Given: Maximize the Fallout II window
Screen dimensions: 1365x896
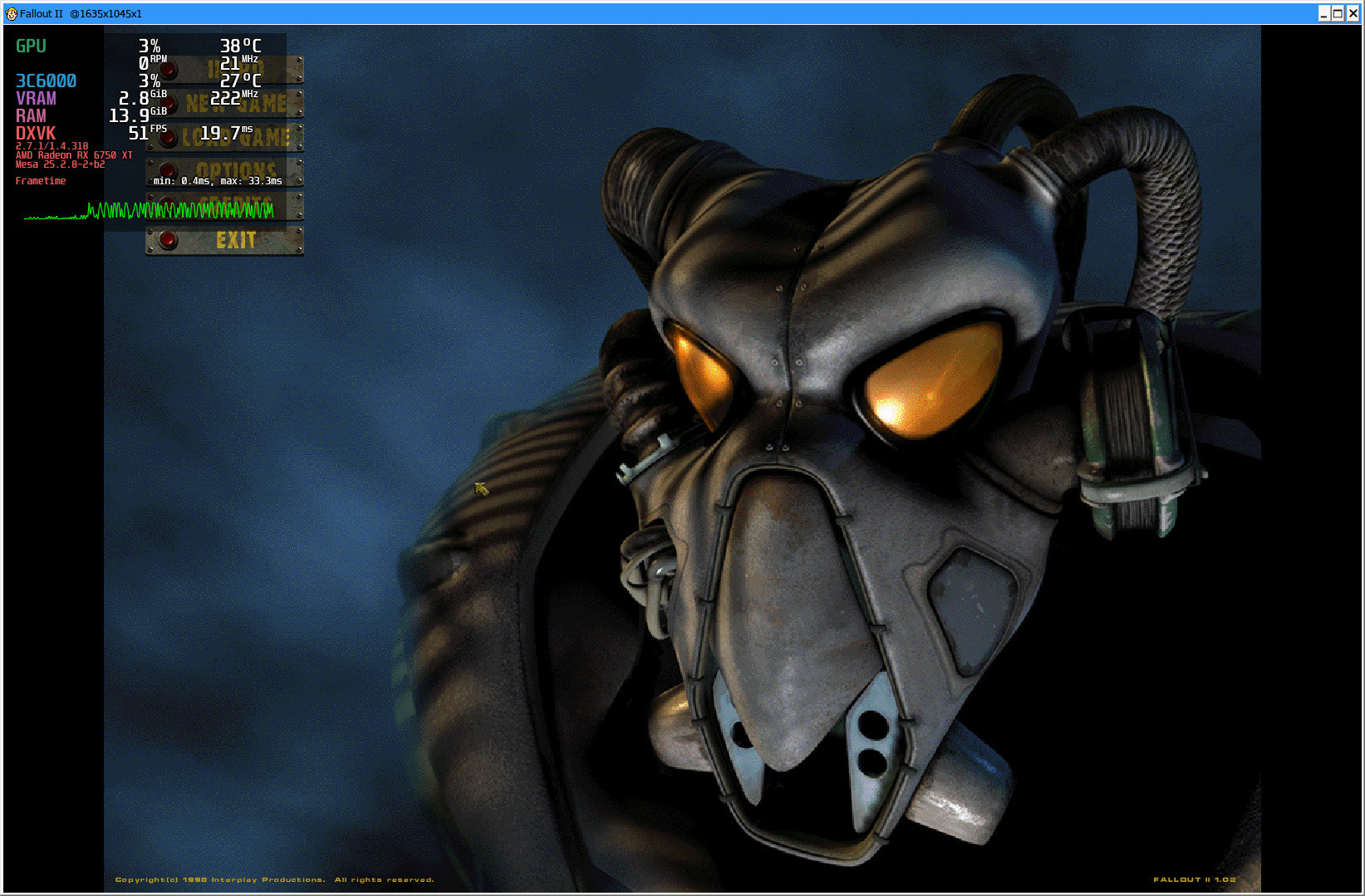Looking at the screenshot, I should [x=1338, y=13].
